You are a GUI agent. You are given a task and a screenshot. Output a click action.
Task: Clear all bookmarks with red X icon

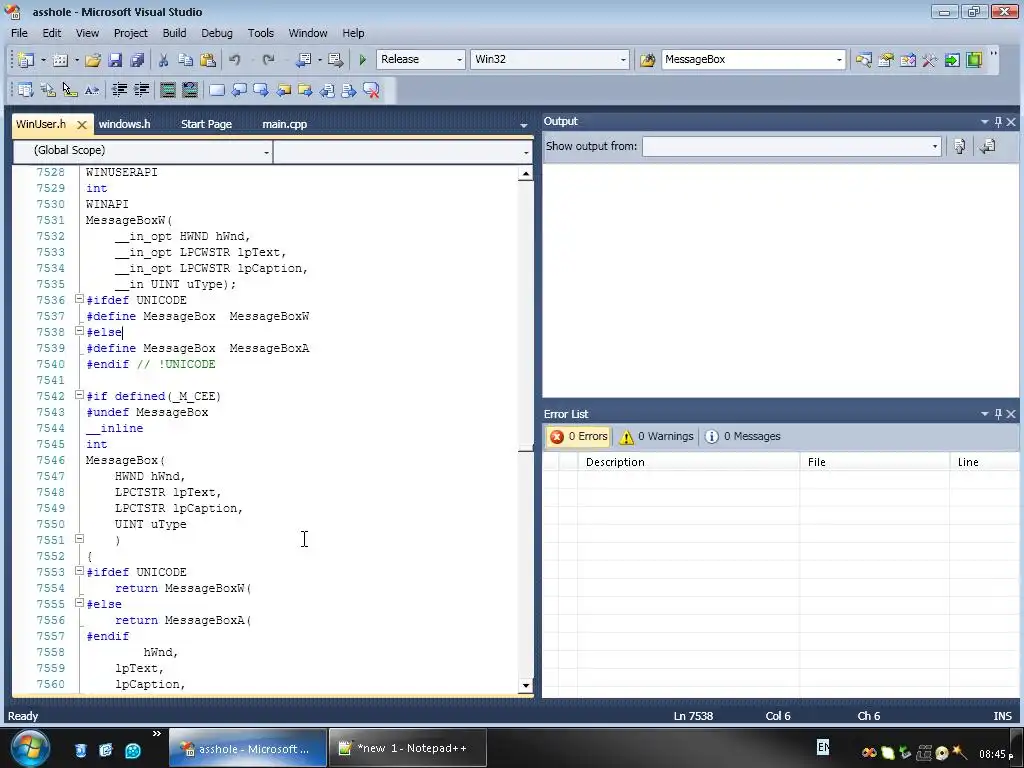(x=371, y=90)
